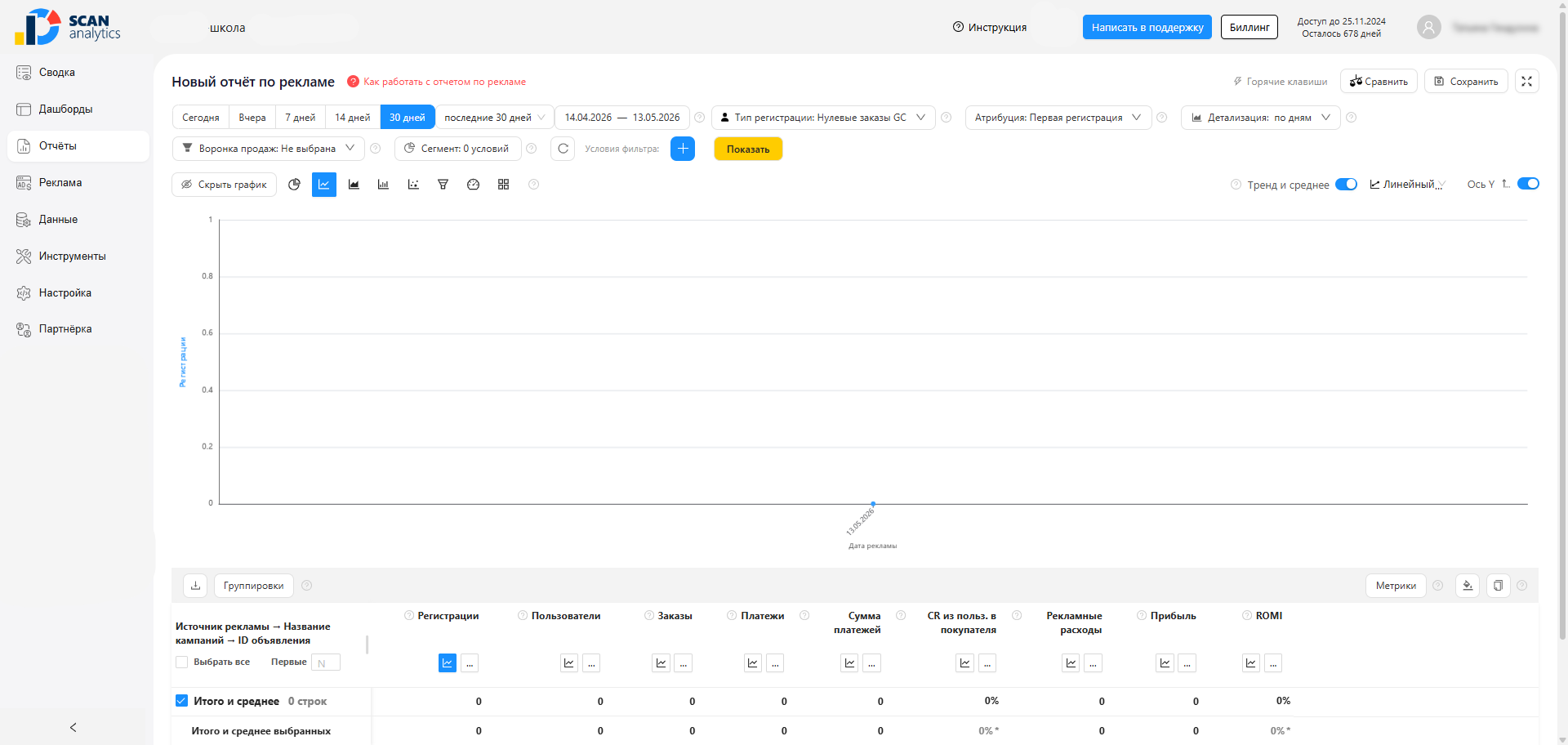This screenshot has width=1568, height=745.
Task: Select the scatter plot chart icon
Action: point(413,185)
